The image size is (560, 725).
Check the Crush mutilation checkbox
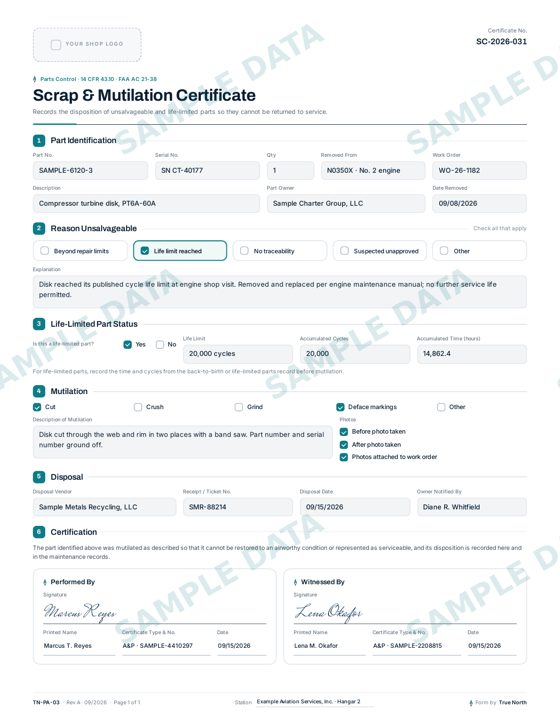pos(138,407)
